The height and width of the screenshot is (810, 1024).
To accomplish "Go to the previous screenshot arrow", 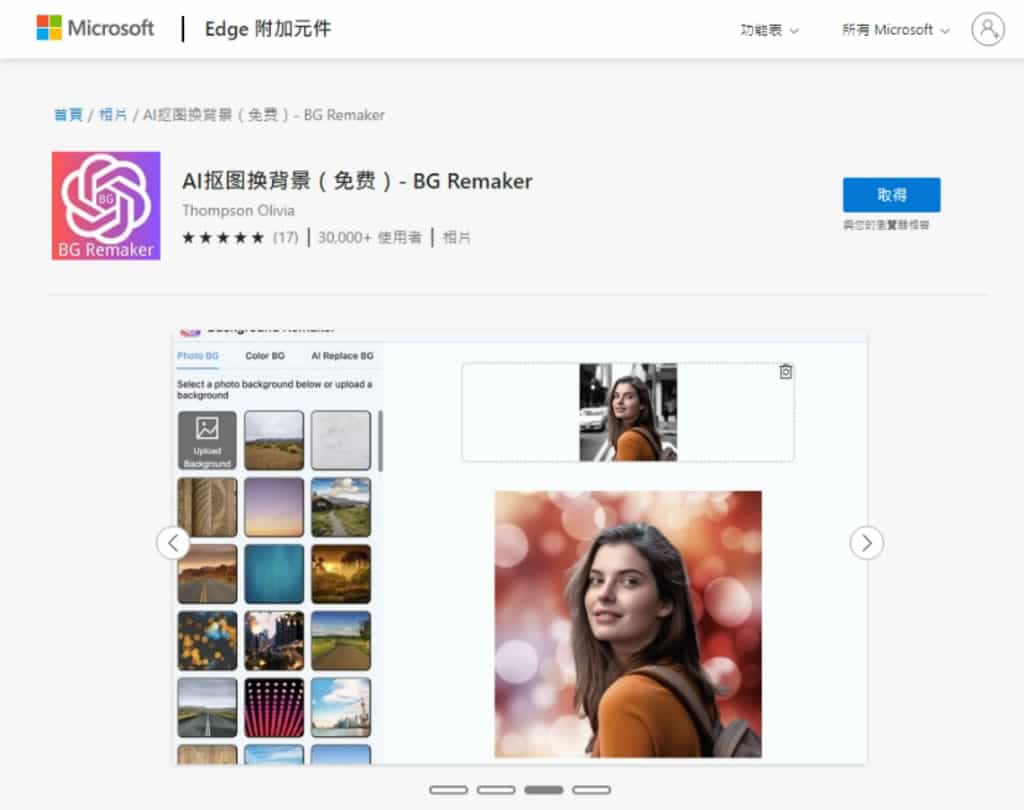I will click(173, 543).
